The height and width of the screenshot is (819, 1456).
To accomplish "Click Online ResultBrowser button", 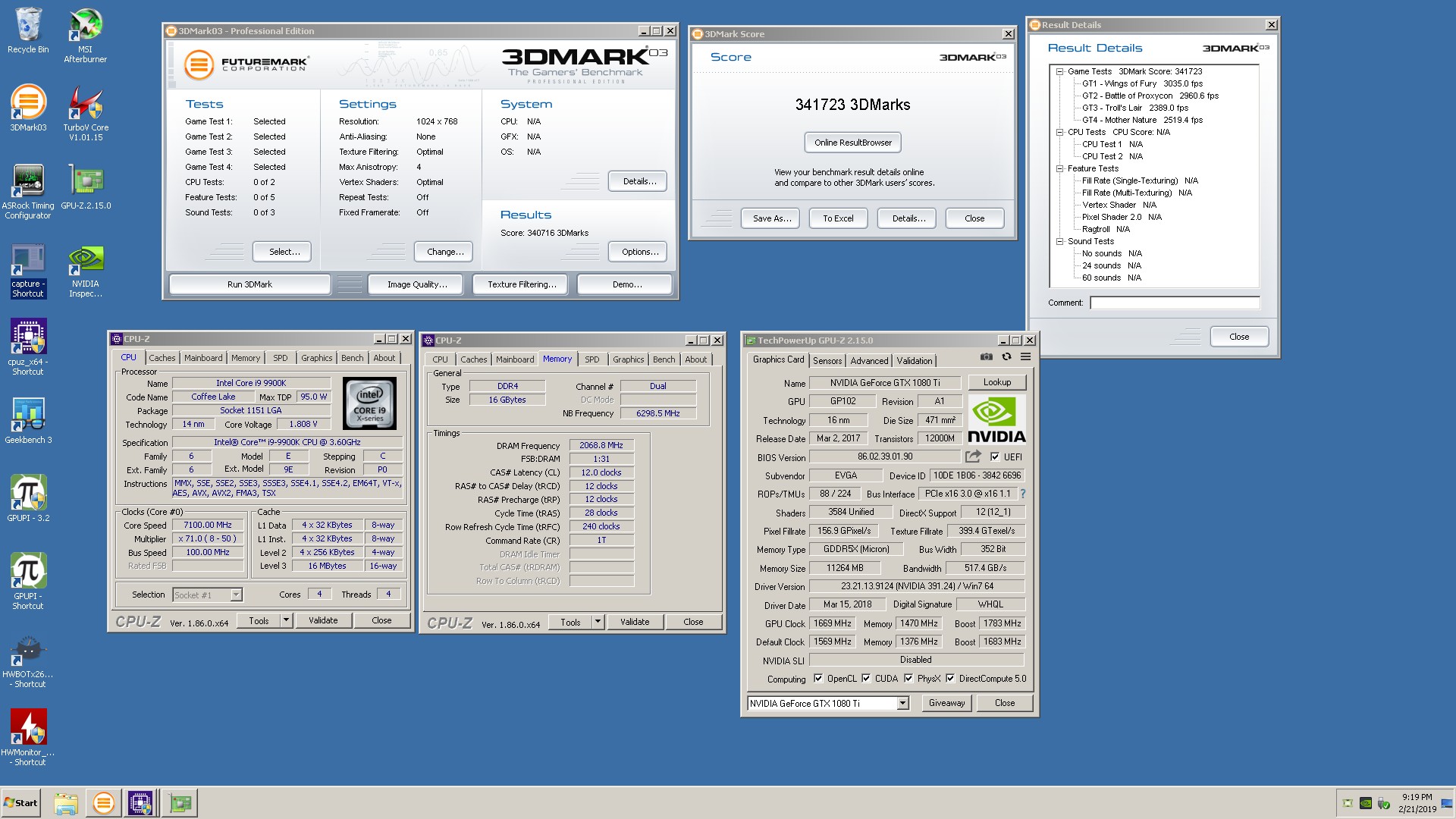I will tap(853, 143).
